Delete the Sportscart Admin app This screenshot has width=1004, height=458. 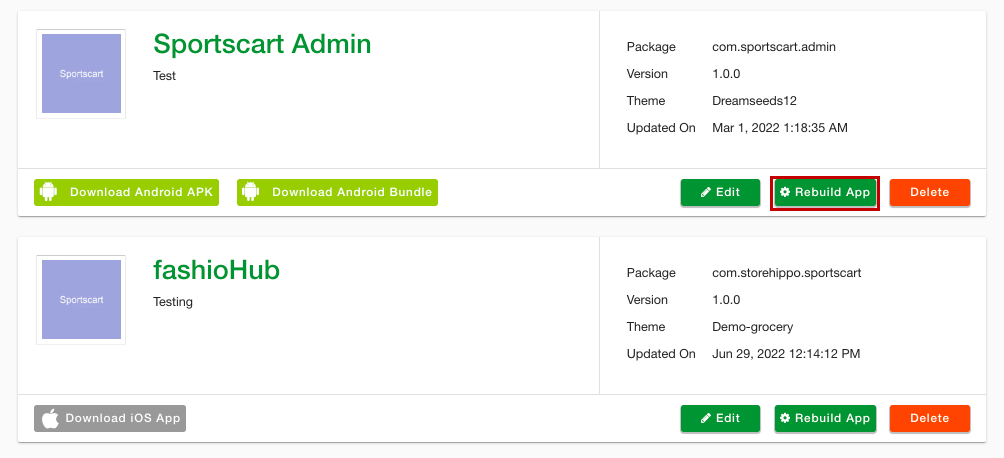click(929, 192)
